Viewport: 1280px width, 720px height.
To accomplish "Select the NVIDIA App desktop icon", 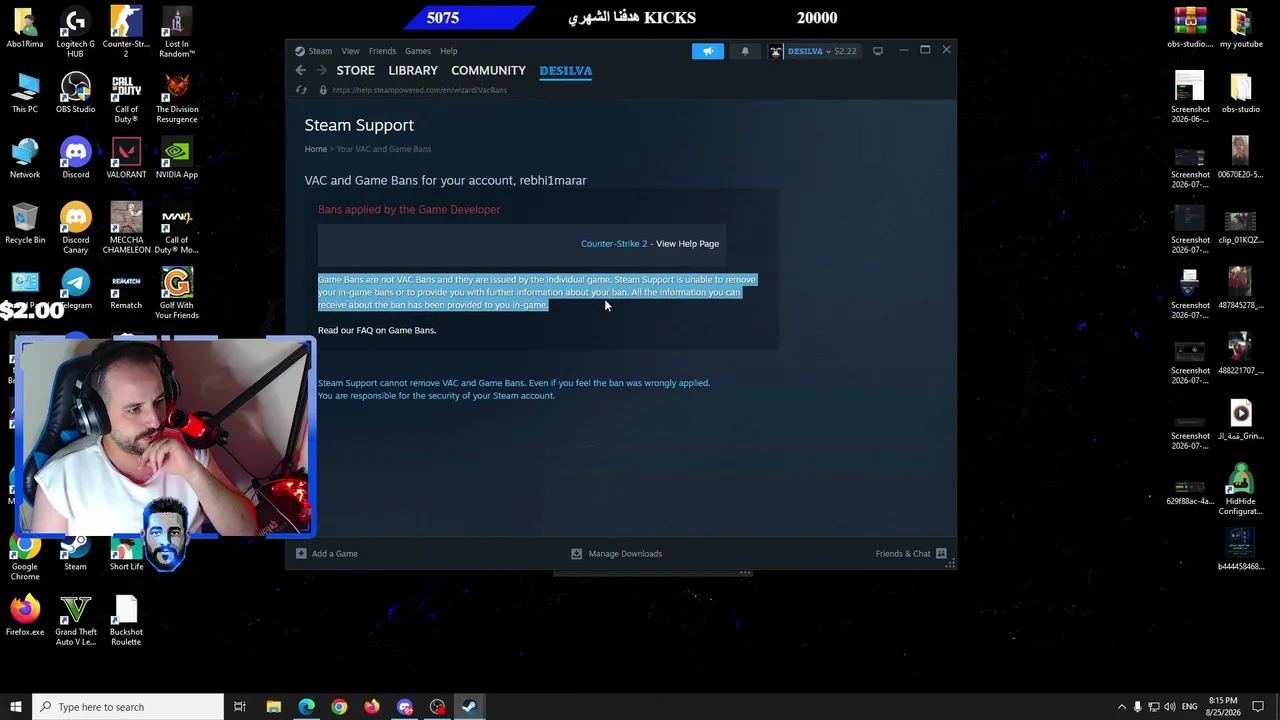I will (x=177, y=159).
